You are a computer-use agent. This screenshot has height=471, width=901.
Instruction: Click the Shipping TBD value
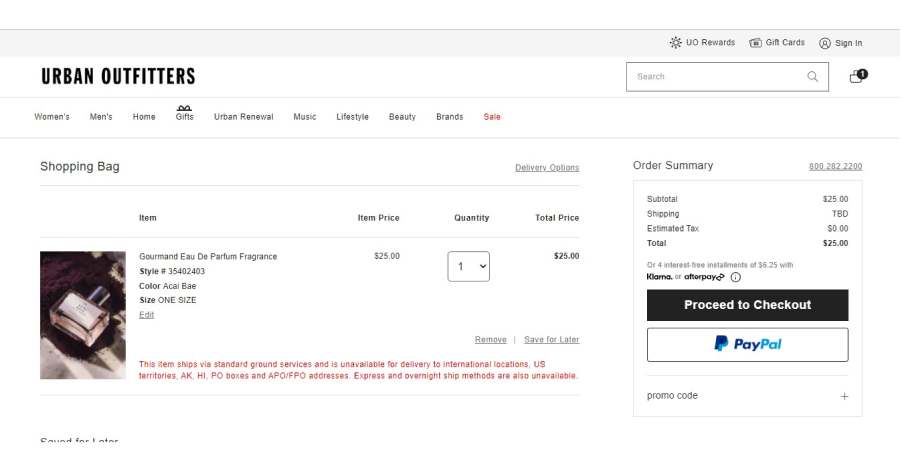pos(840,214)
